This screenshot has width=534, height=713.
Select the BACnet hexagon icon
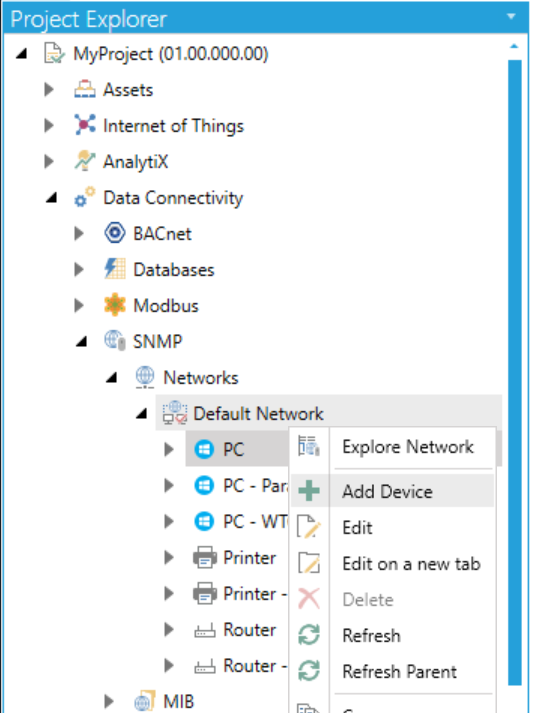tap(115, 233)
